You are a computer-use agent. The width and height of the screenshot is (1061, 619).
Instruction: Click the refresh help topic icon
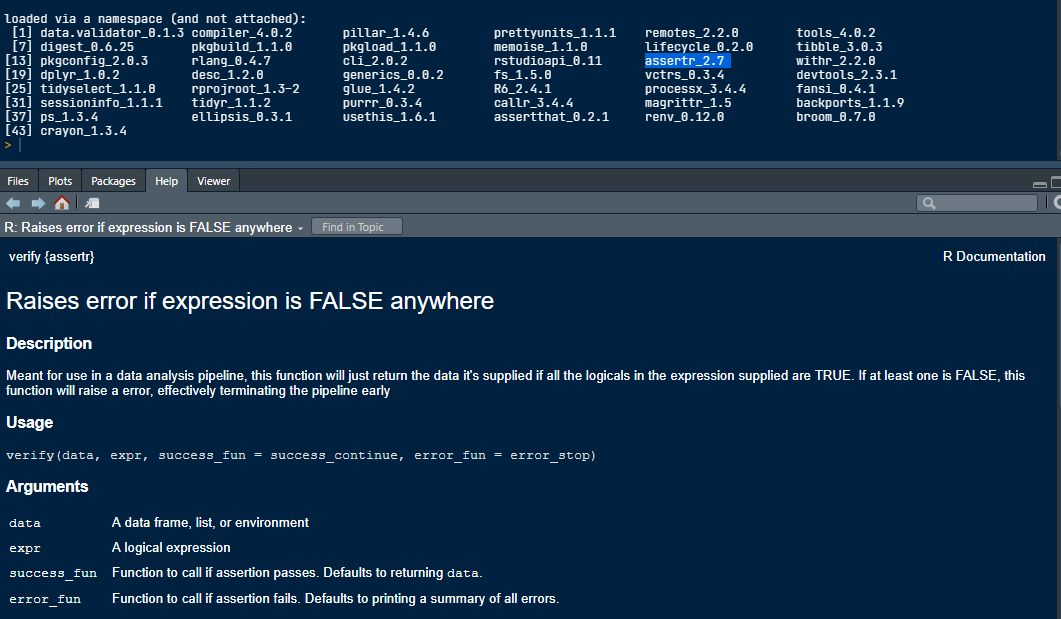click(1056, 202)
